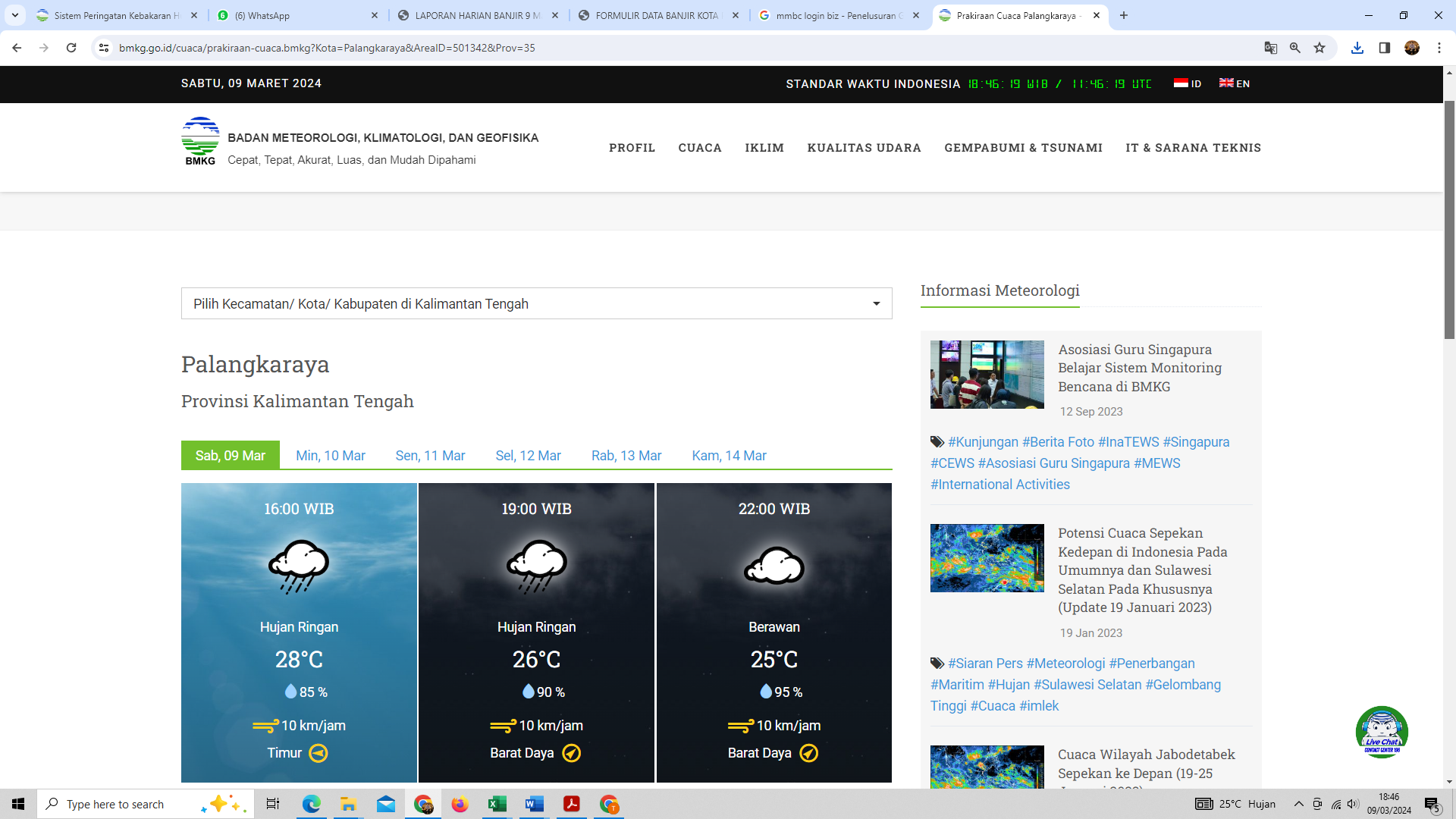Viewport: 1456px width, 819px height.
Task: Bookmark this page with the star icon
Action: [1319, 48]
